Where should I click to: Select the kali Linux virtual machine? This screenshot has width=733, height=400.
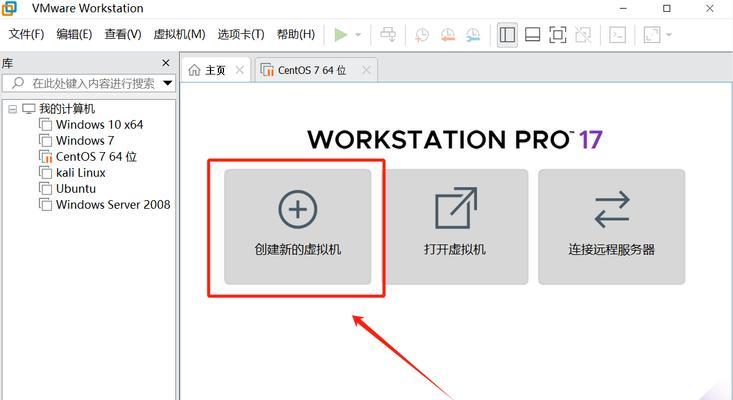tap(80, 173)
